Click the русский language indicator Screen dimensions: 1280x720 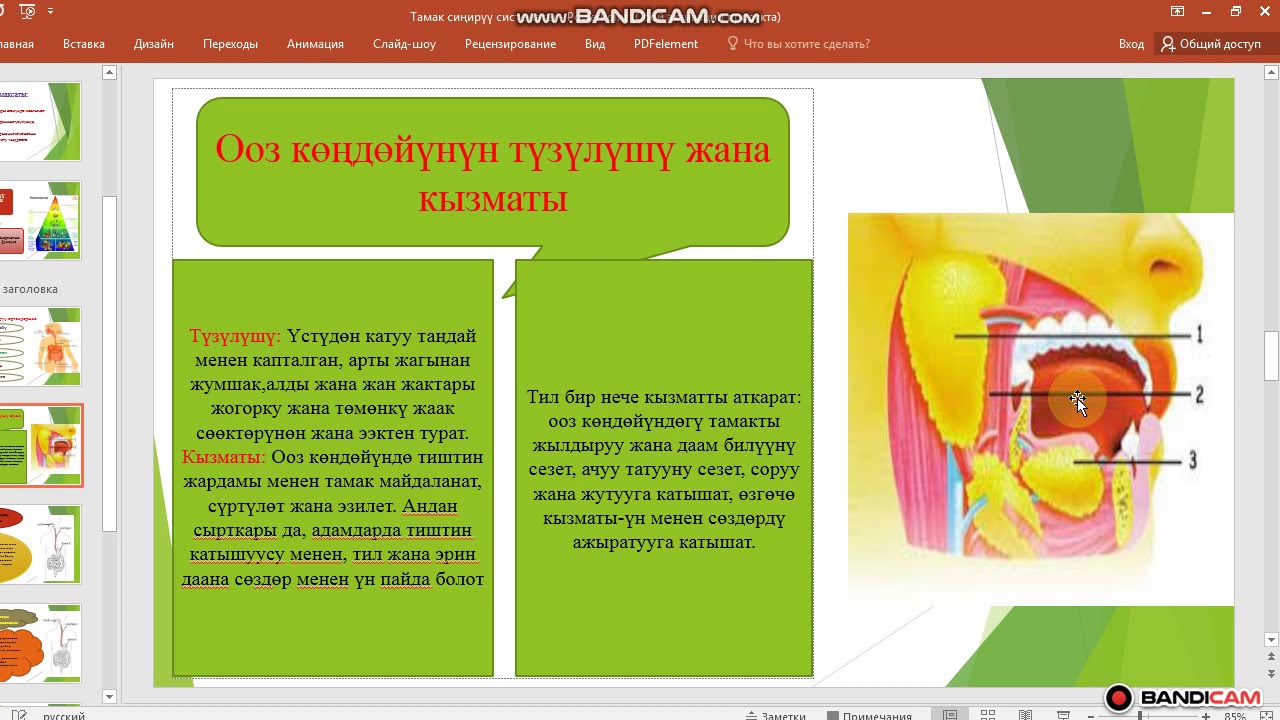click(x=64, y=716)
